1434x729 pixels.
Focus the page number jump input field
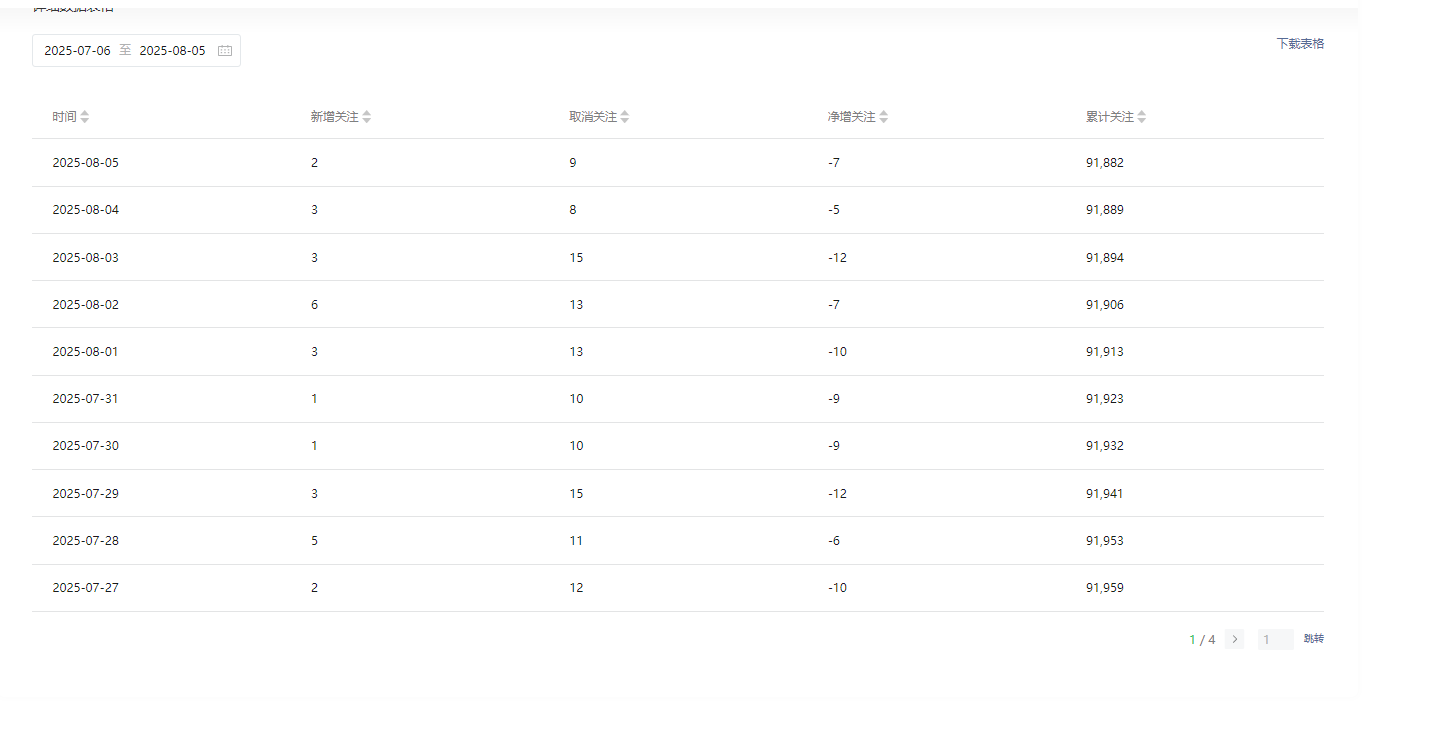pos(1275,639)
